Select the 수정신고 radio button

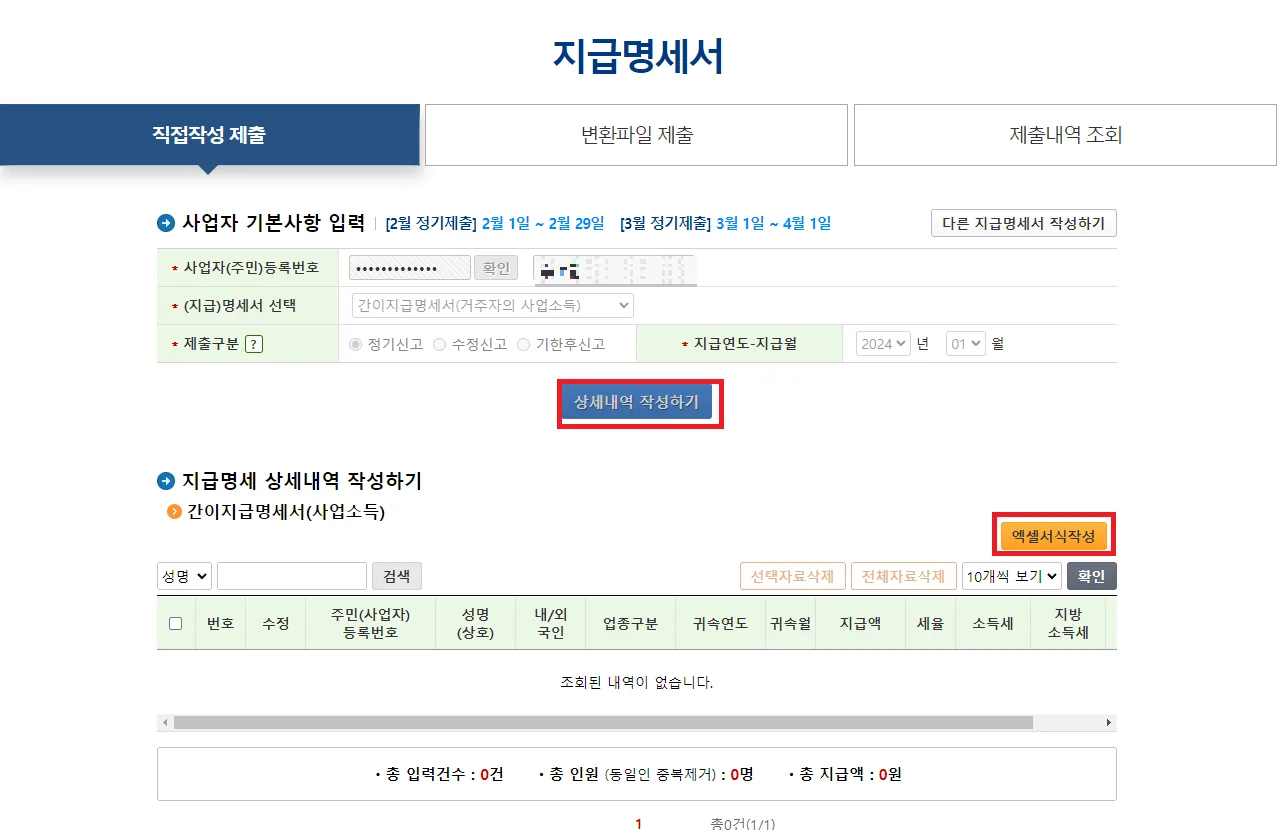click(439, 344)
